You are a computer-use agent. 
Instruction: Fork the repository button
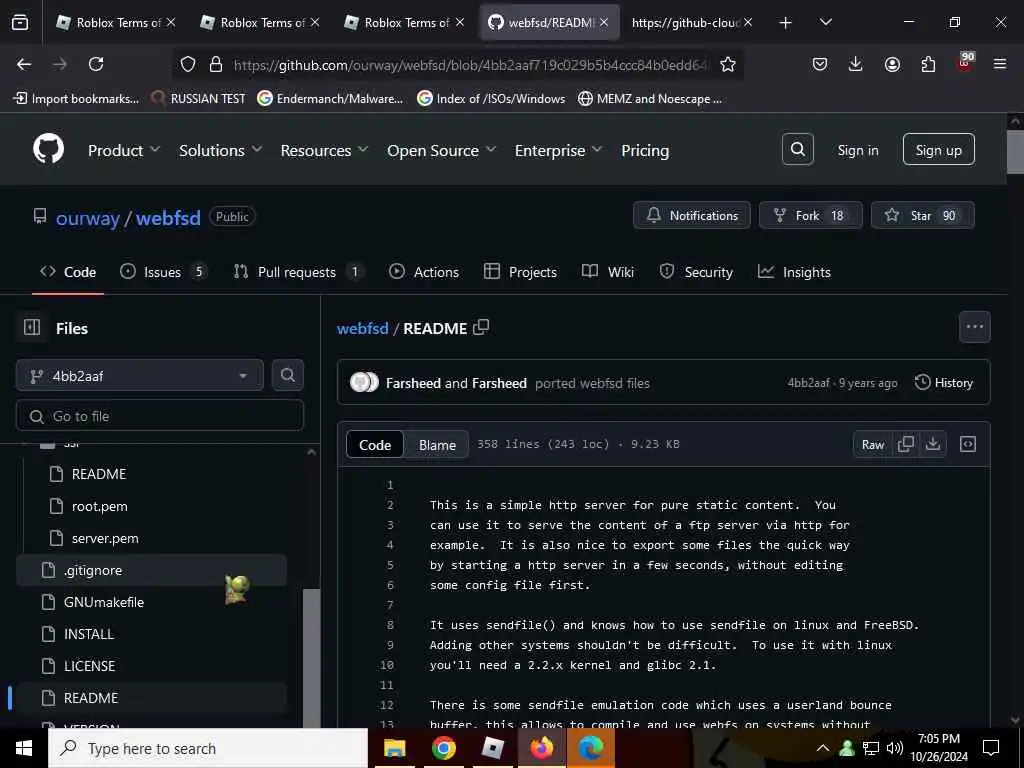810,216
